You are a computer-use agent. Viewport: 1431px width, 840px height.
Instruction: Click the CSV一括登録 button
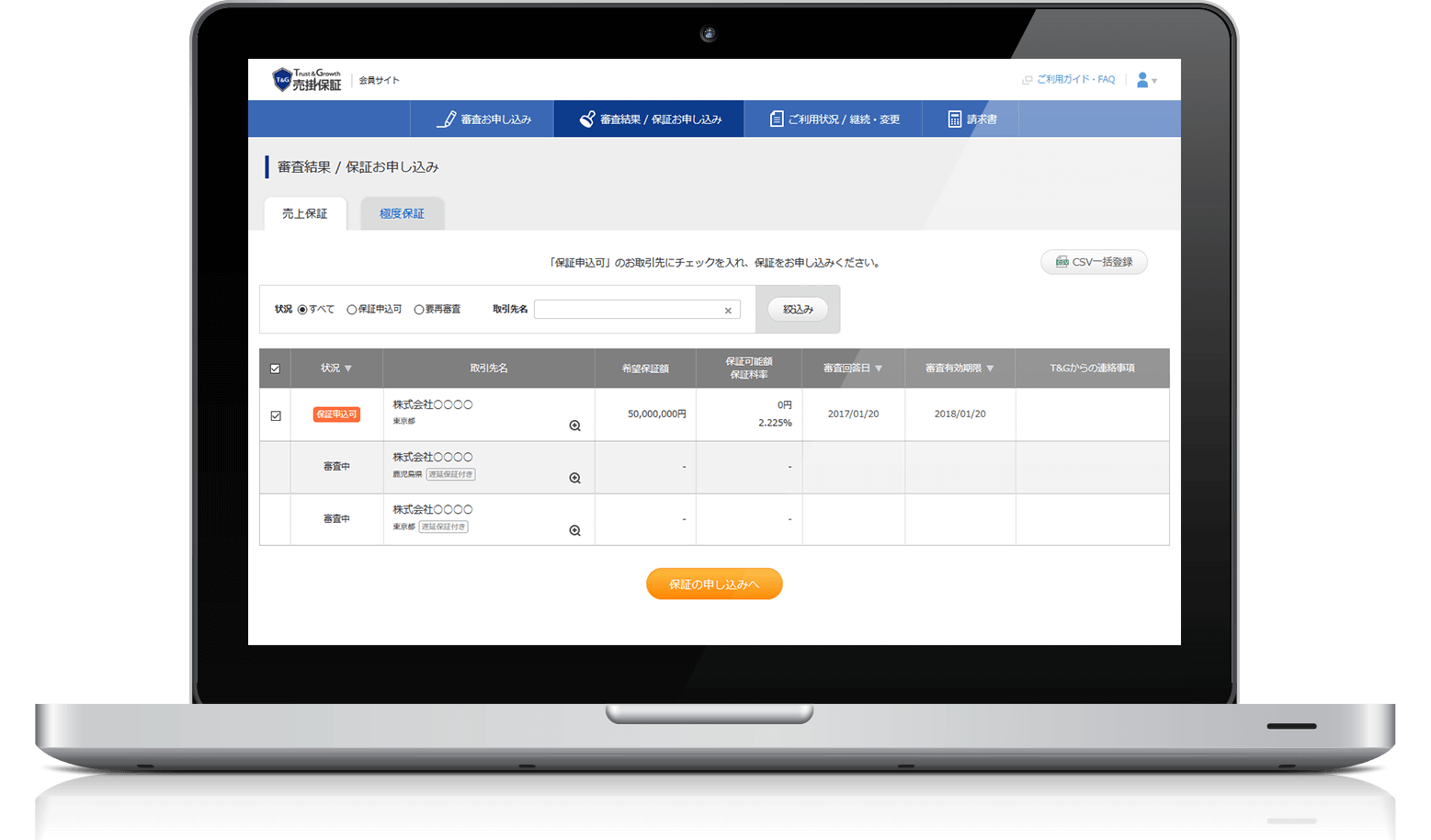(1094, 262)
